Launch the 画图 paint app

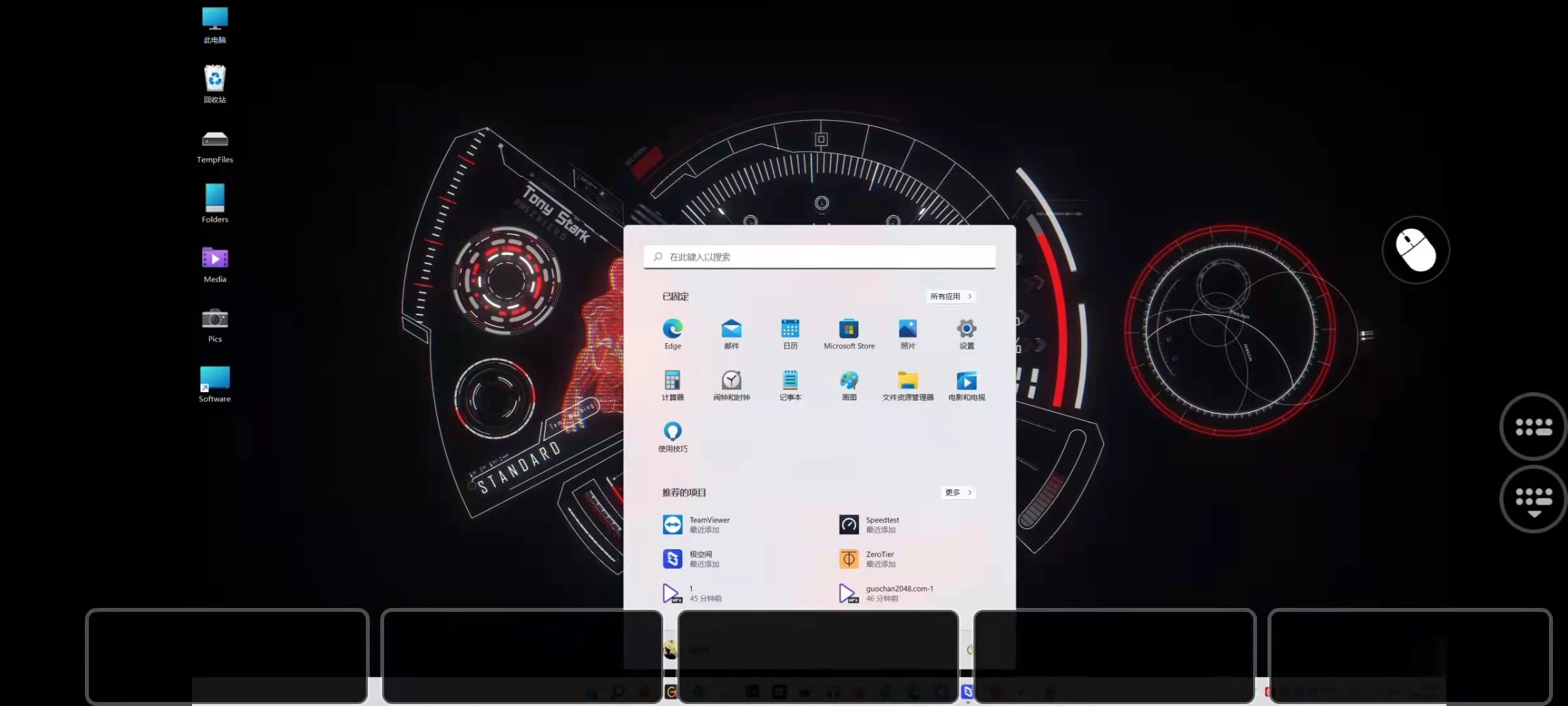[849, 385]
